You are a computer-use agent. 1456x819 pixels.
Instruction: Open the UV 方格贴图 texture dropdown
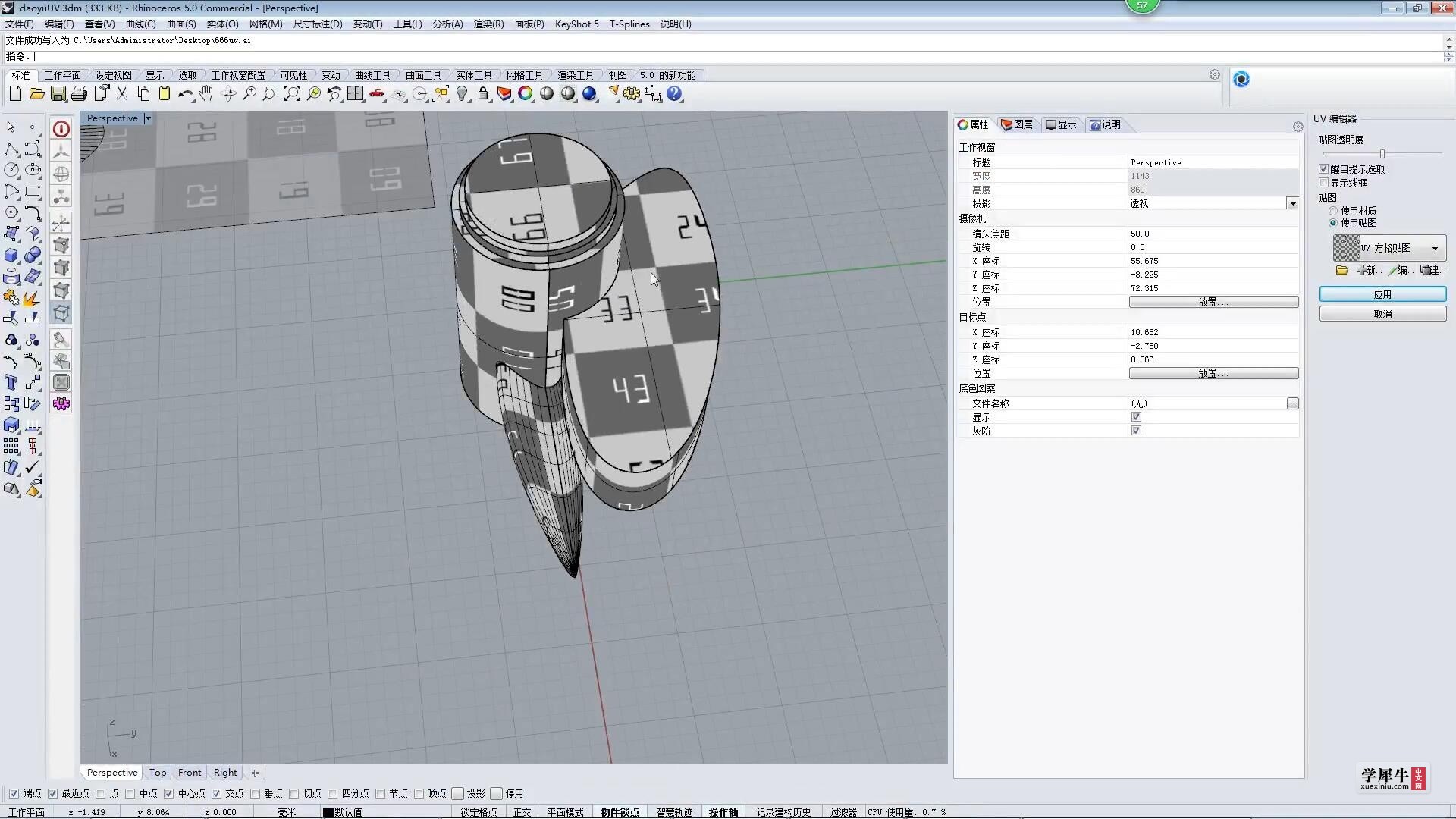(x=1435, y=248)
